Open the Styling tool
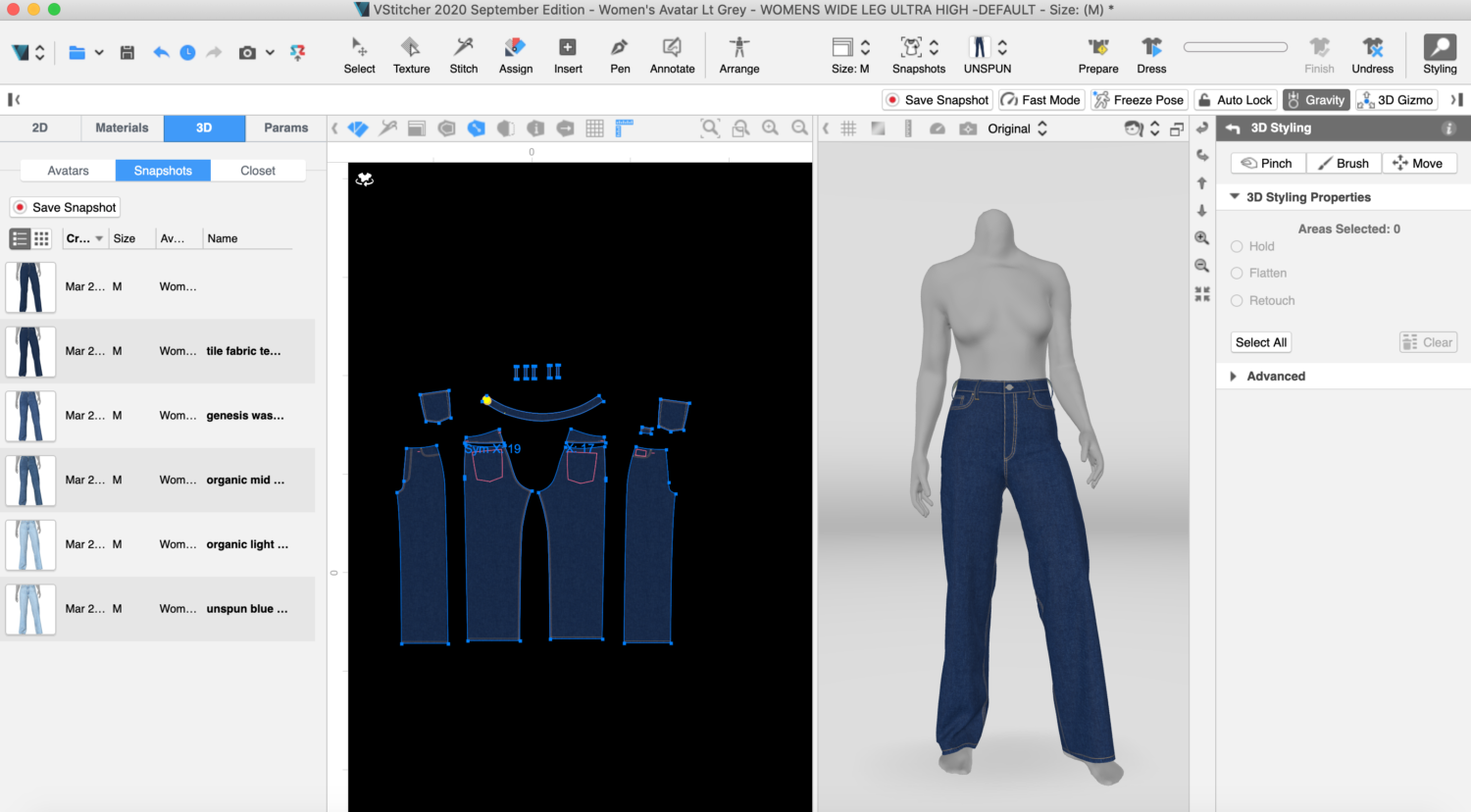The image size is (1471, 812). click(1440, 55)
